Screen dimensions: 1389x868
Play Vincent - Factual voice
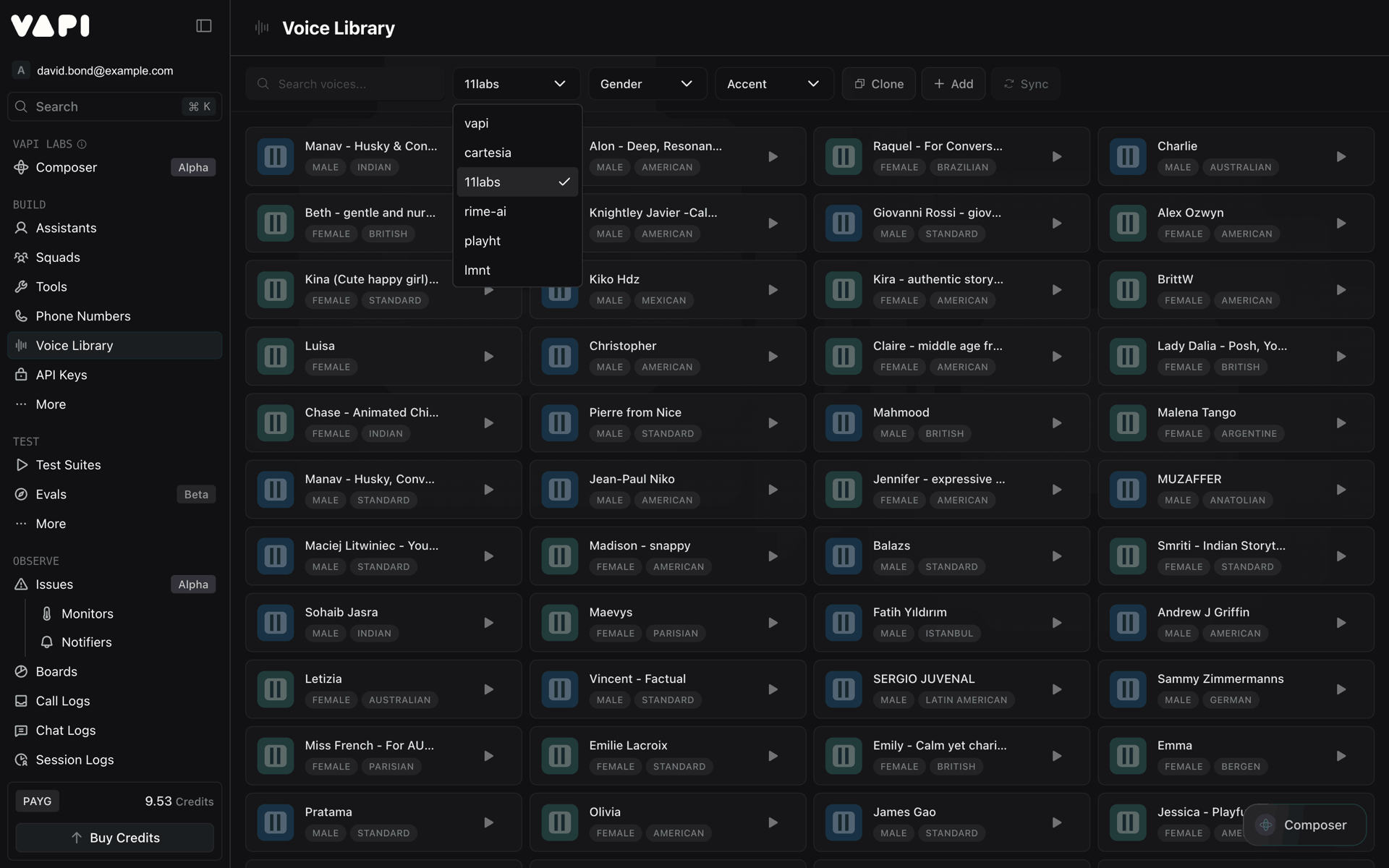pyautogui.click(x=773, y=689)
